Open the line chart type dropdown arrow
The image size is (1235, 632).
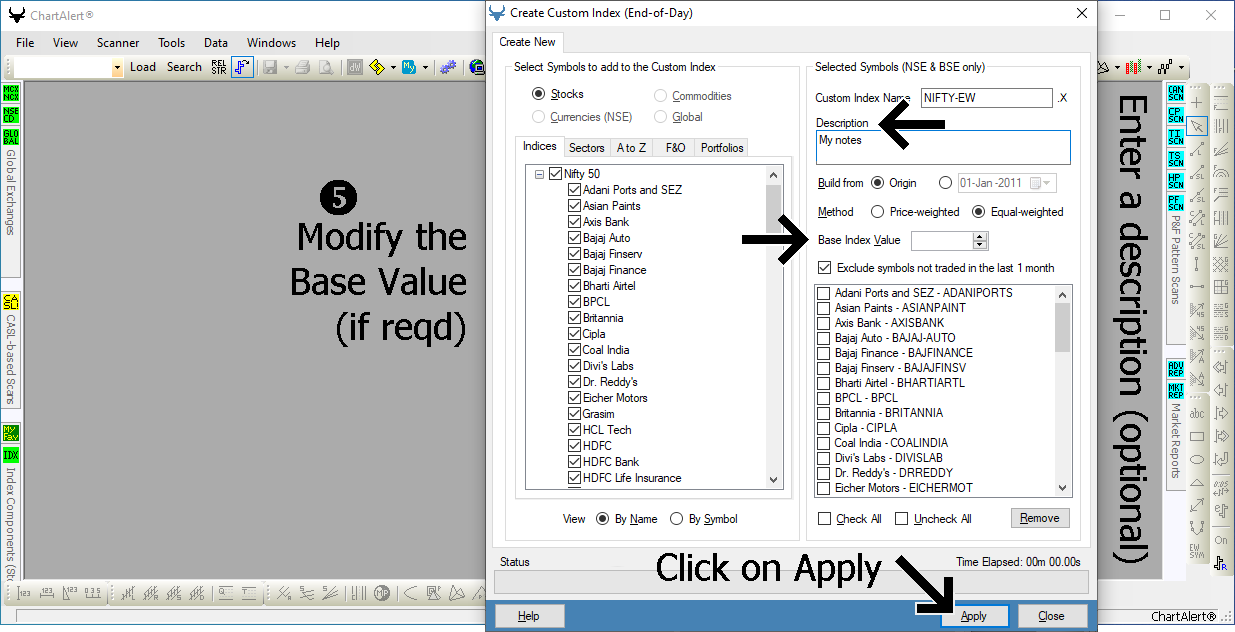[x=1182, y=67]
